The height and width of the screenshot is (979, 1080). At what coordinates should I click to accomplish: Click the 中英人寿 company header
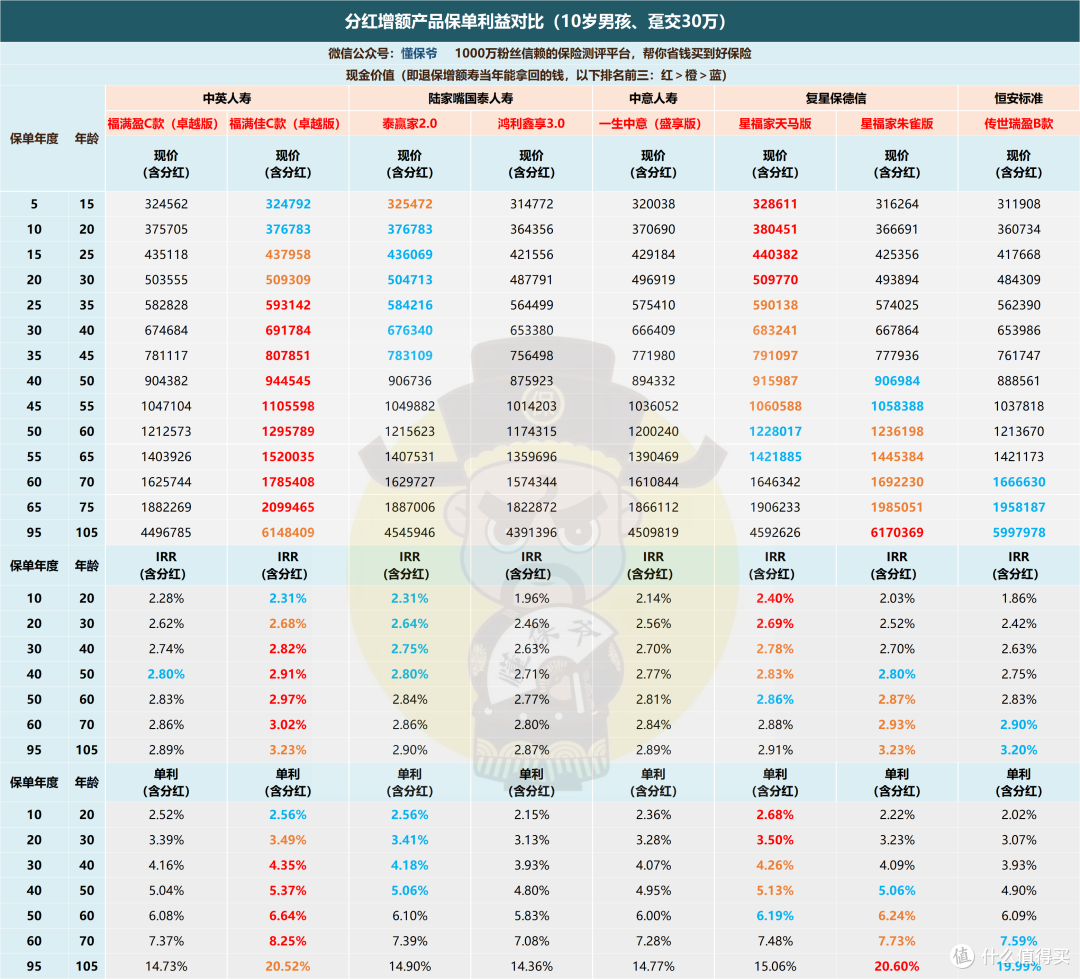227,99
